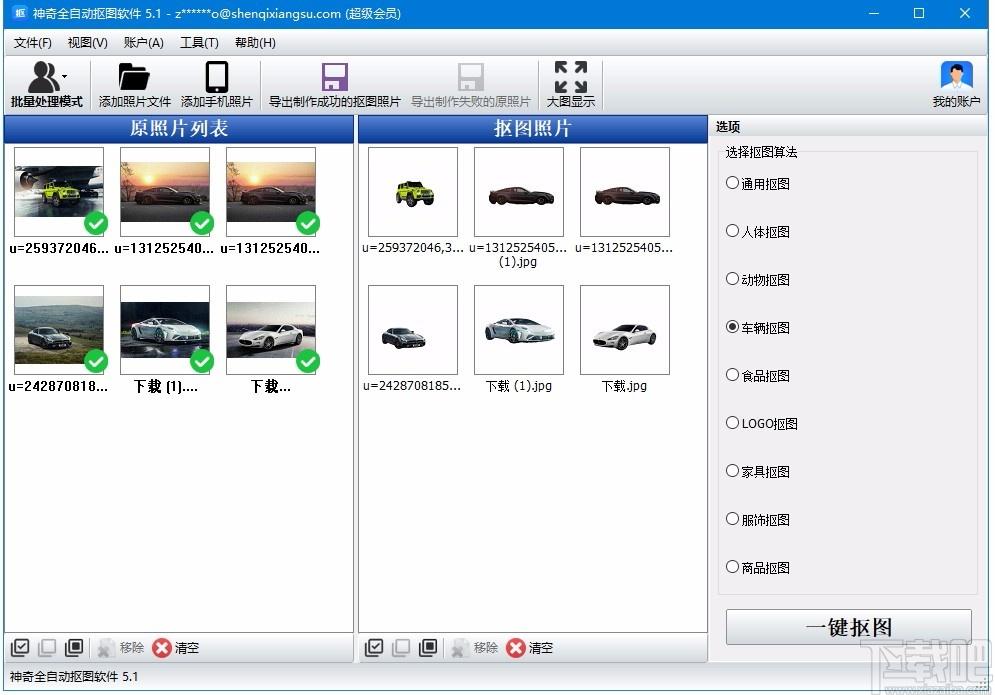Click green checkmark on u=242870818 photo
This screenshot has height=695, width=995.
[x=96, y=361]
